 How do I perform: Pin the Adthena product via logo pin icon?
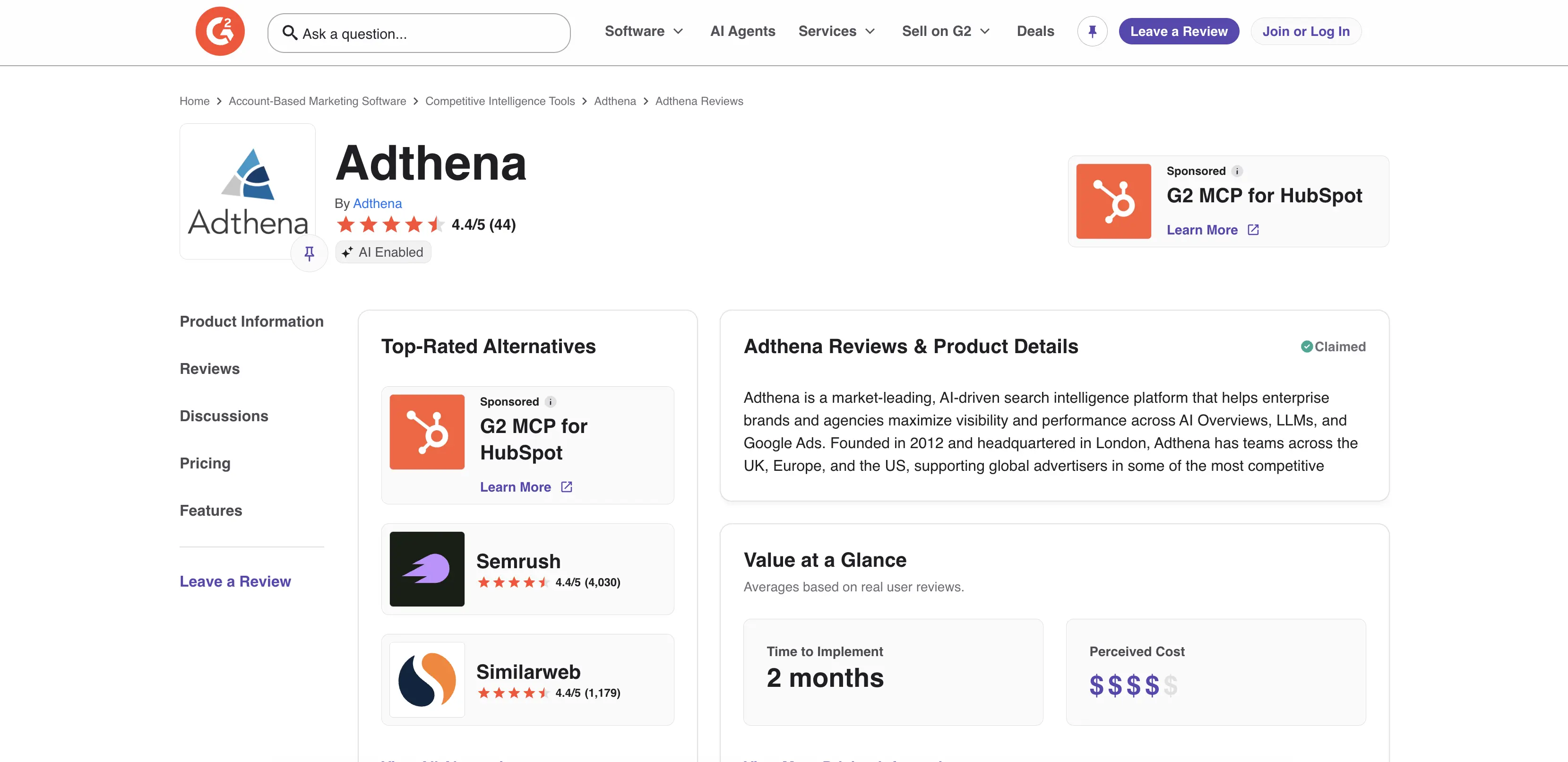309,252
